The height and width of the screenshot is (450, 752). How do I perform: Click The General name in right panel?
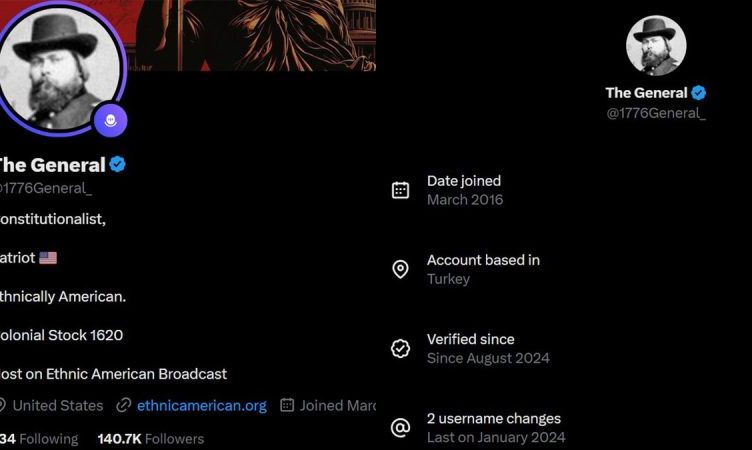click(x=646, y=93)
